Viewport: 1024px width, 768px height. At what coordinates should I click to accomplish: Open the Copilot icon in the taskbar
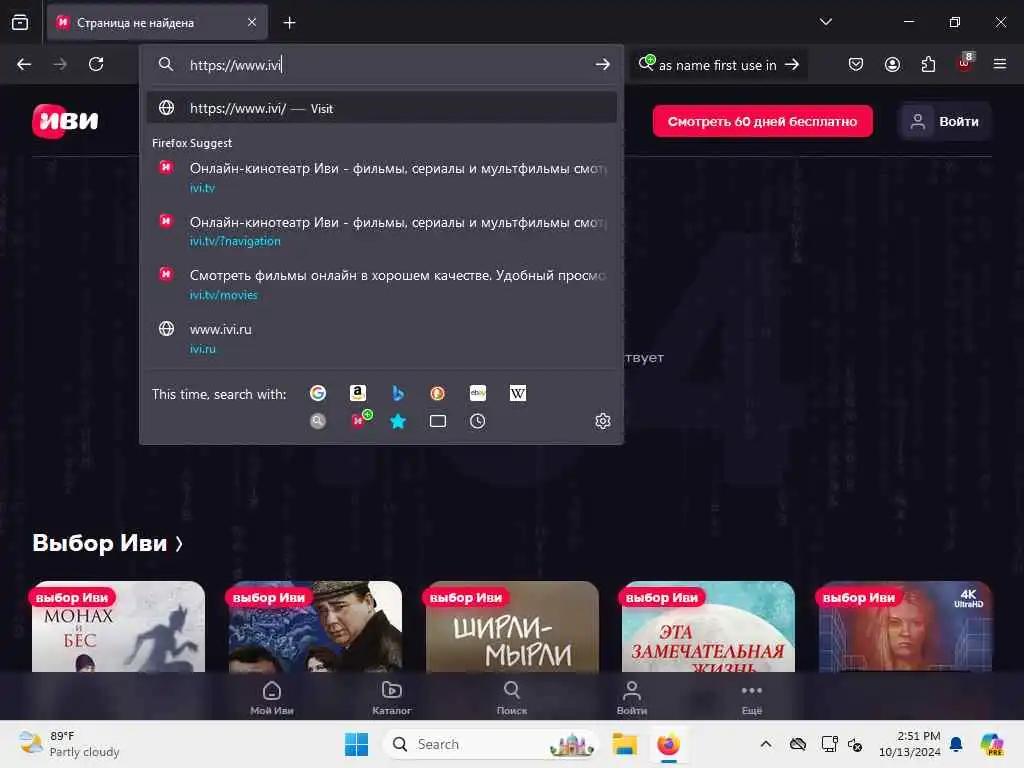point(992,744)
